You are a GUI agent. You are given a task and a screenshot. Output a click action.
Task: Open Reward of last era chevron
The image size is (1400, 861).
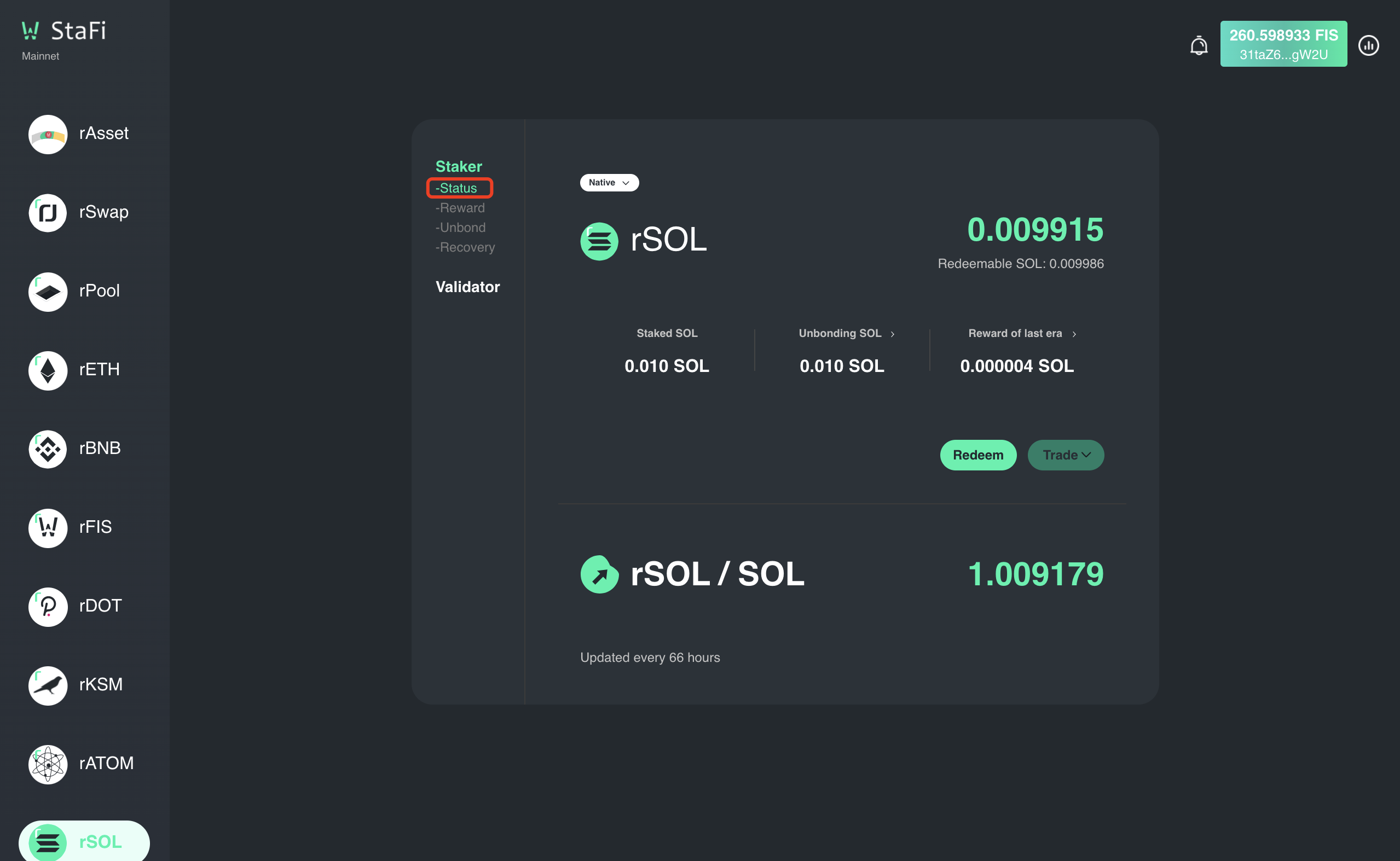coord(1074,334)
